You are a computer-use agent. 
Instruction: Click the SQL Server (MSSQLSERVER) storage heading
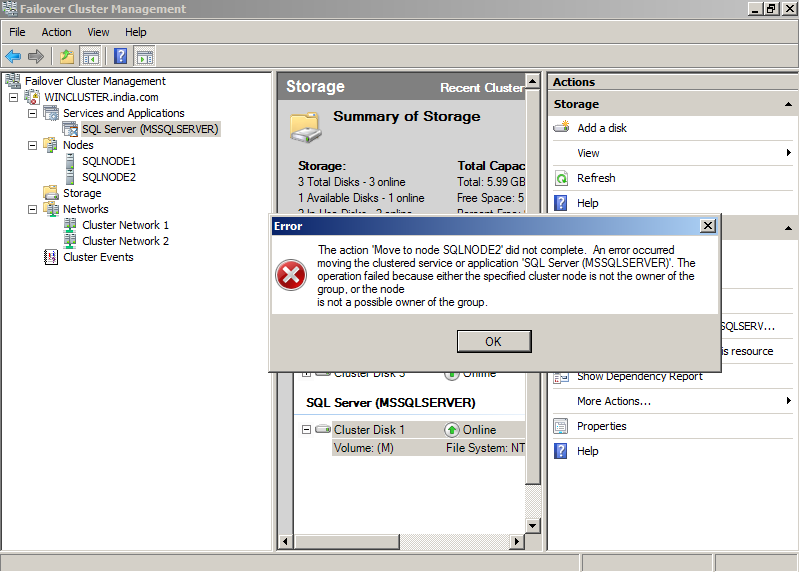pos(391,403)
